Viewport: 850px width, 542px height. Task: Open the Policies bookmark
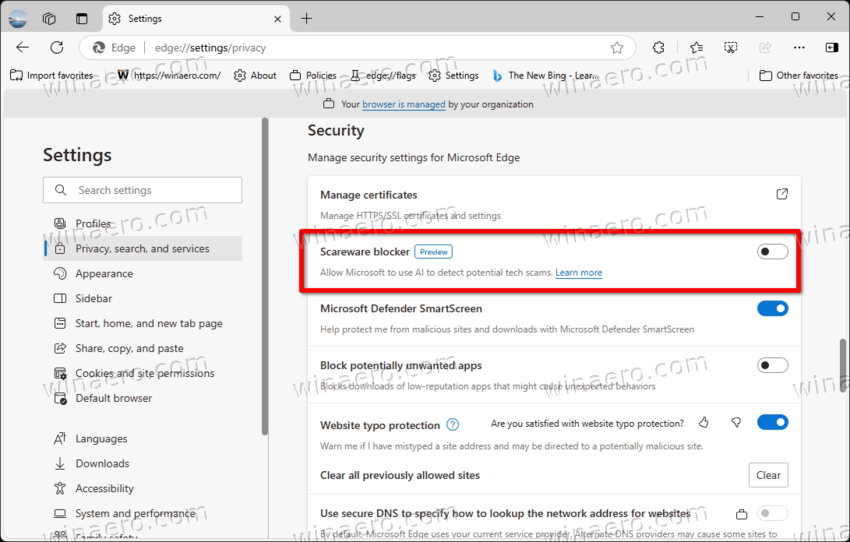313,75
